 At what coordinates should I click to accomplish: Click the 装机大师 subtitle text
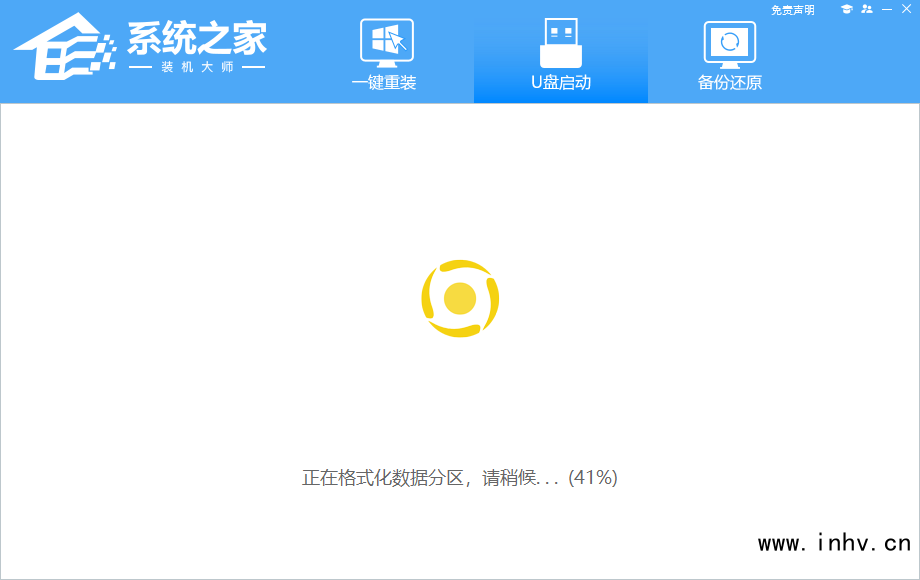pyautogui.click(x=197, y=67)
